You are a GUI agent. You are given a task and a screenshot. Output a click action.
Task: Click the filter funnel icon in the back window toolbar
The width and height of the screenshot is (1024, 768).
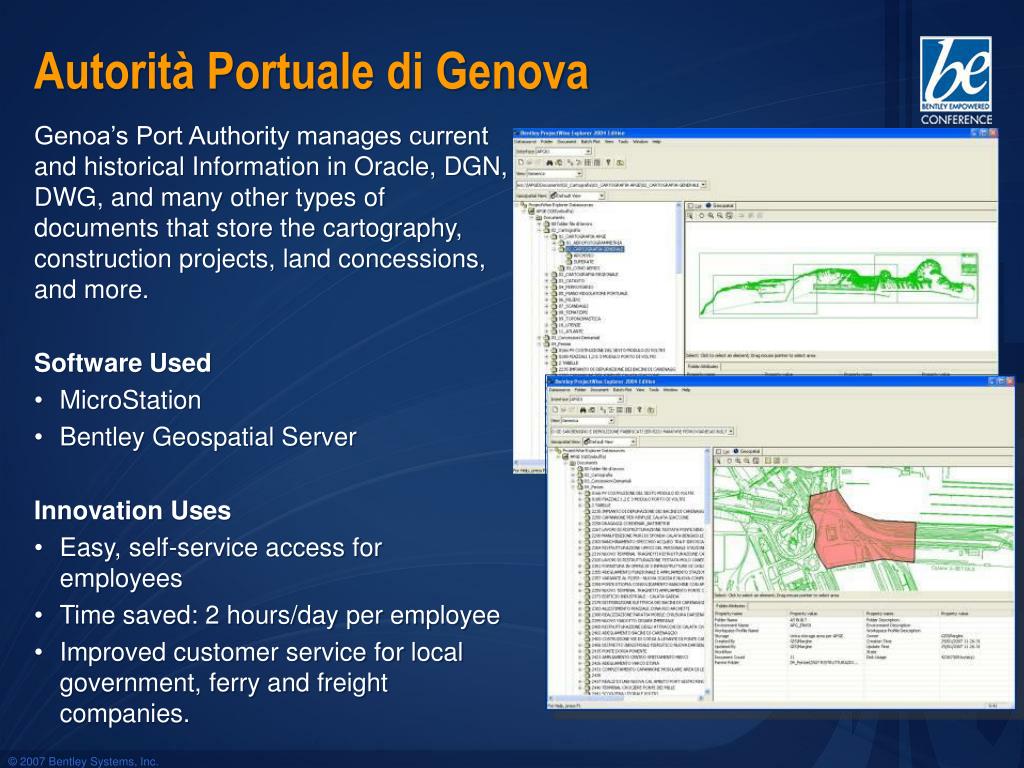coord(608,163)
